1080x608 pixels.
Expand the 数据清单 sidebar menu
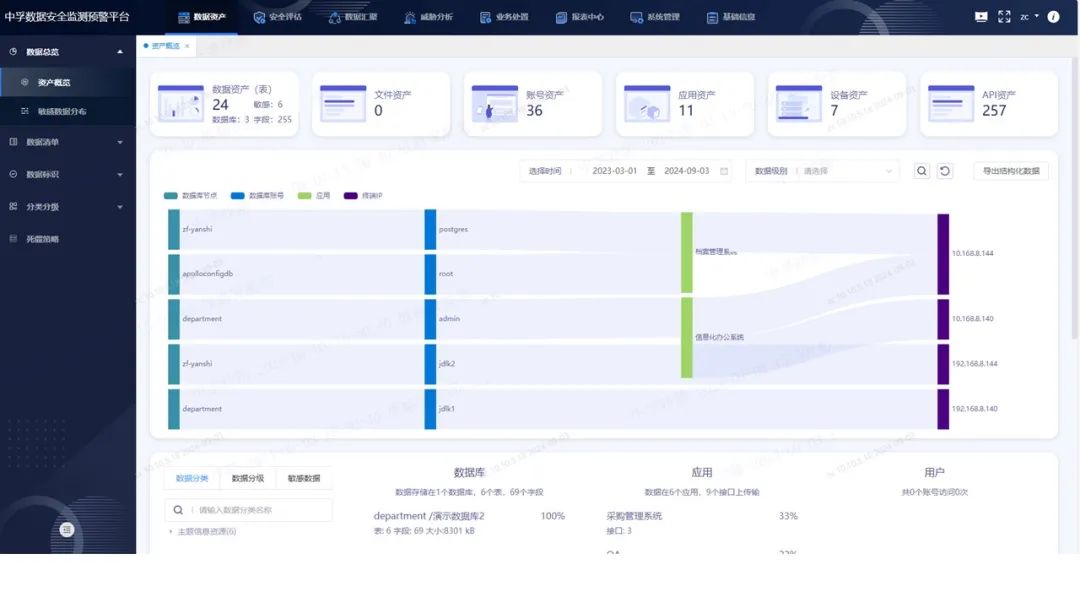coord(67,142)
